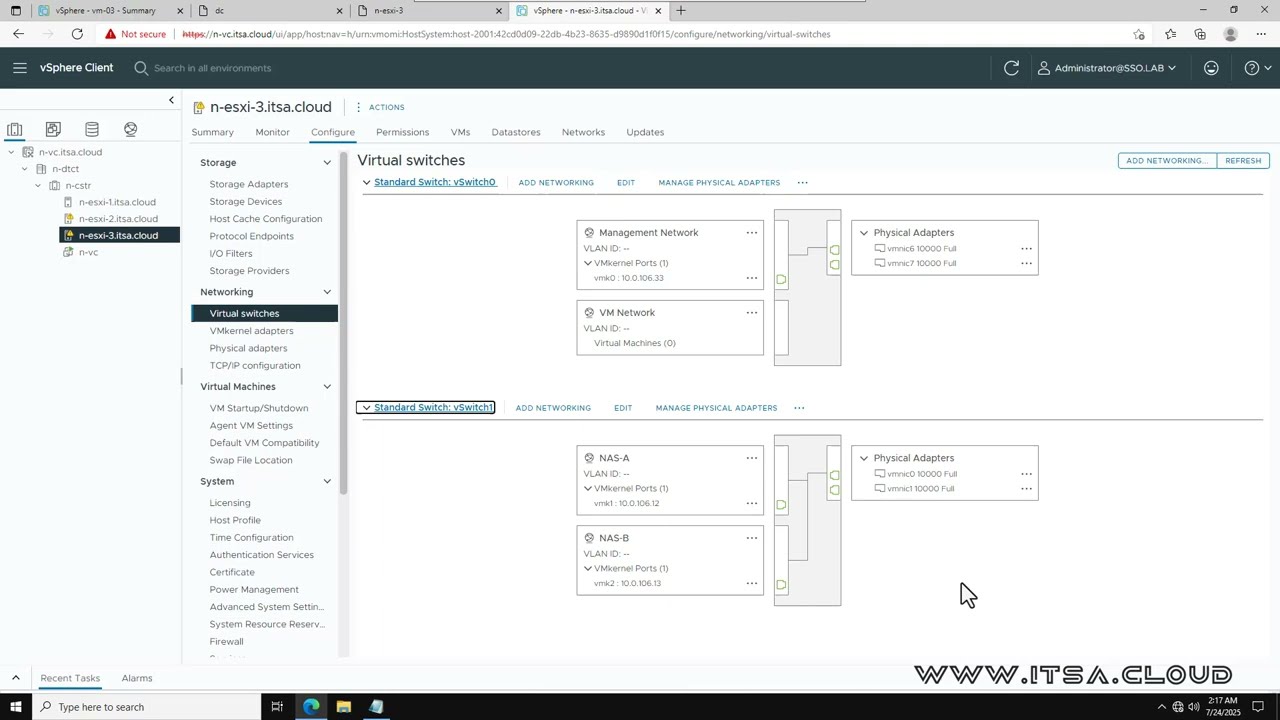Viewport: 1280px width, 720px height.
Task: Collapse the inventory sidebar panel
Action: (171, 100)
